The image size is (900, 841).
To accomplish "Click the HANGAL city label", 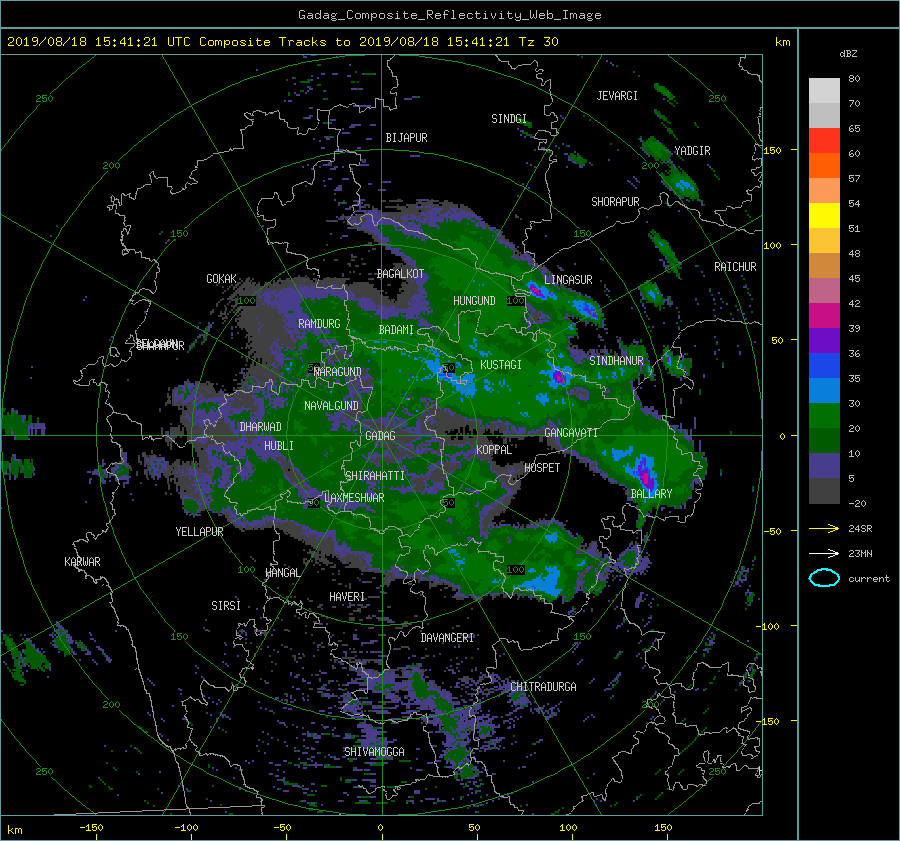I will tap(282, 573).
